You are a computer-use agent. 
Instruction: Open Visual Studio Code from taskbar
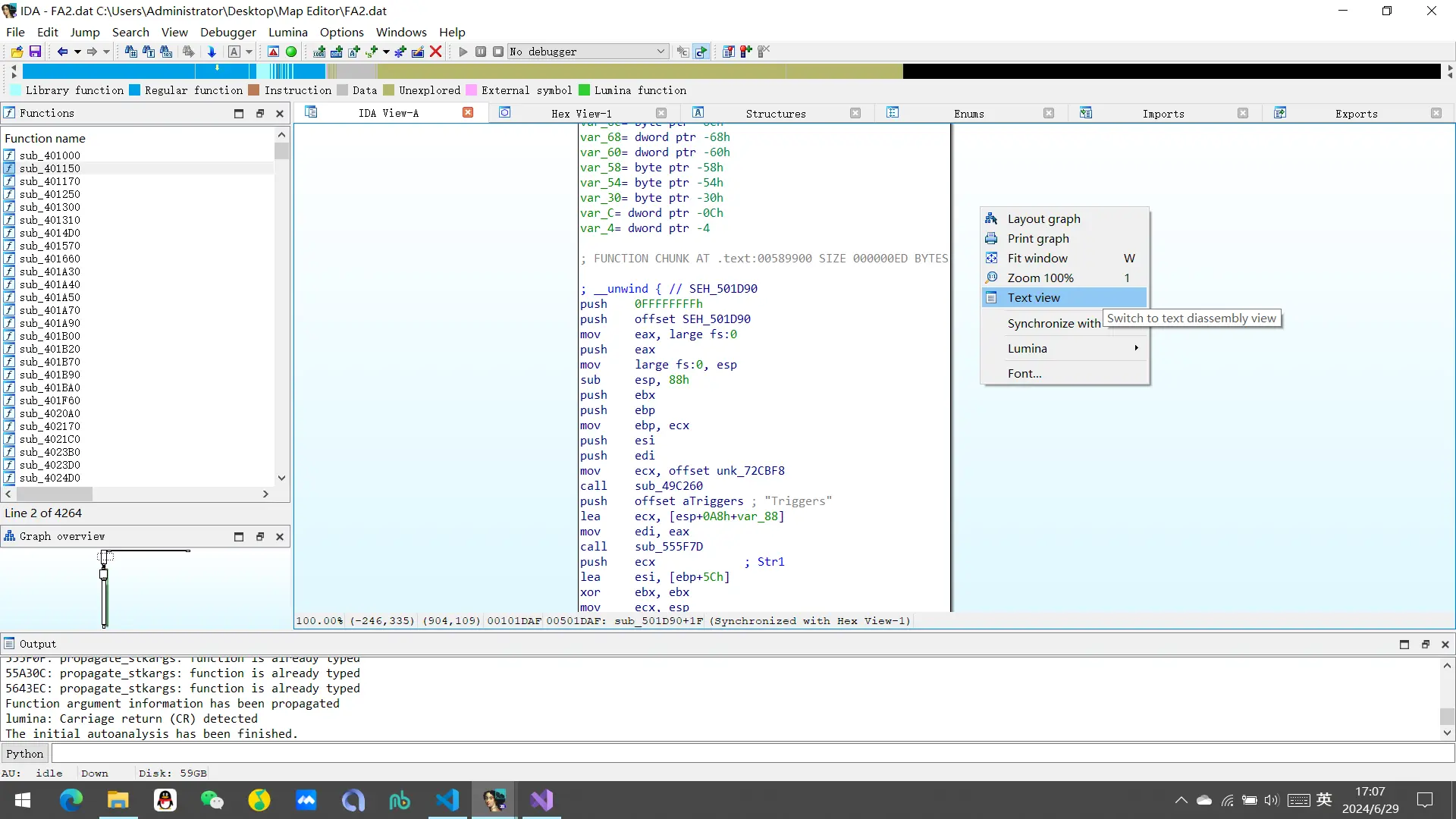447,800
